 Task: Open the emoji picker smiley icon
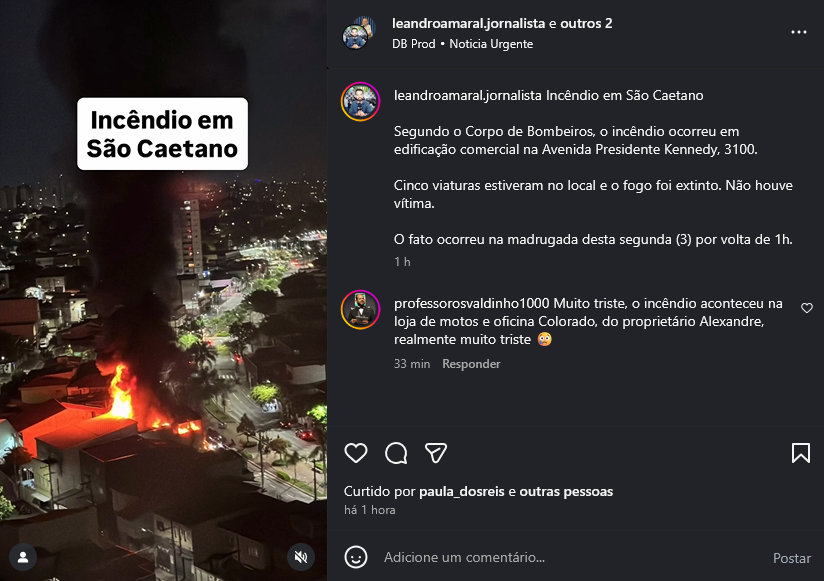(356, 557)
